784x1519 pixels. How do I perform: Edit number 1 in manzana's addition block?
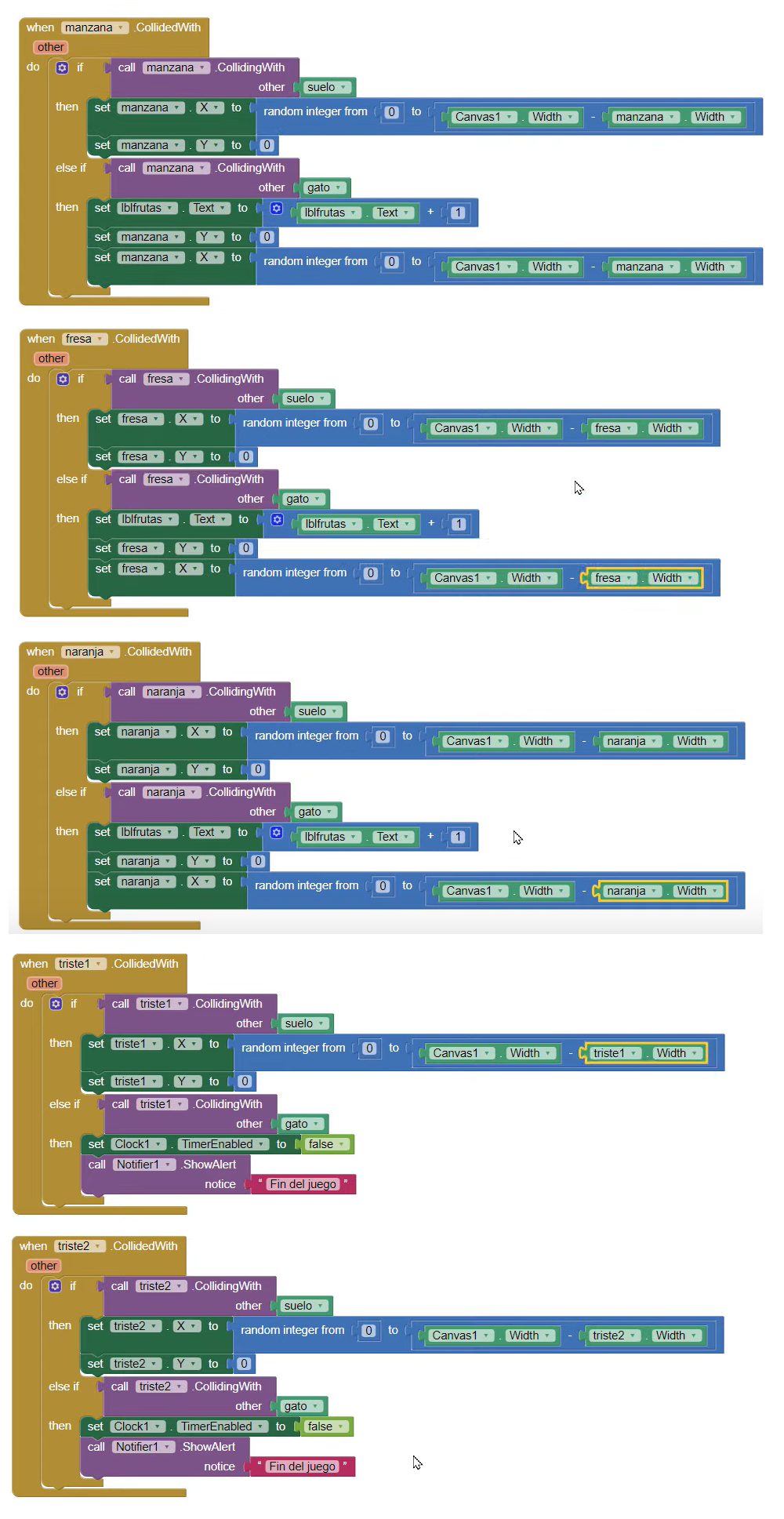(459, 213)
